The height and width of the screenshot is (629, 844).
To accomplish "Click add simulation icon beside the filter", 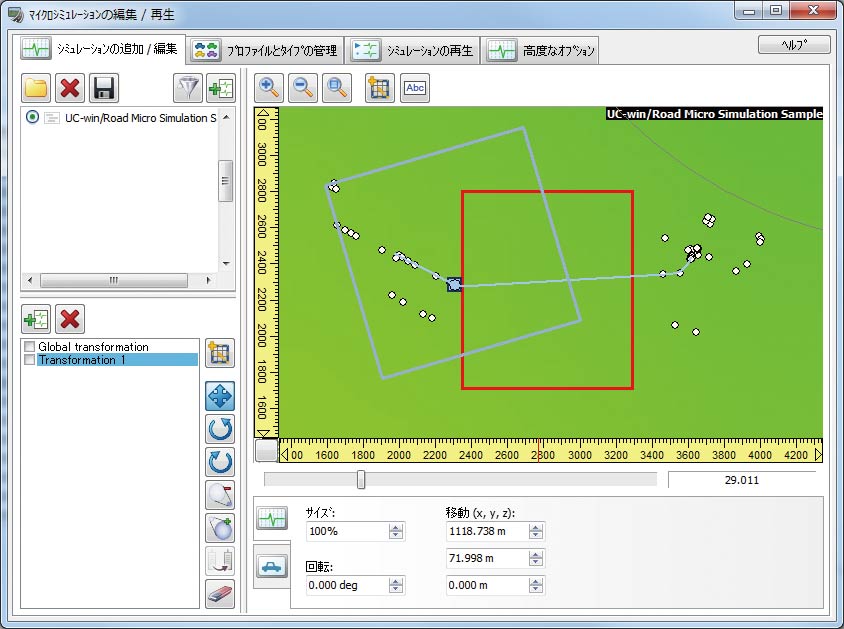I will [221, 88].
